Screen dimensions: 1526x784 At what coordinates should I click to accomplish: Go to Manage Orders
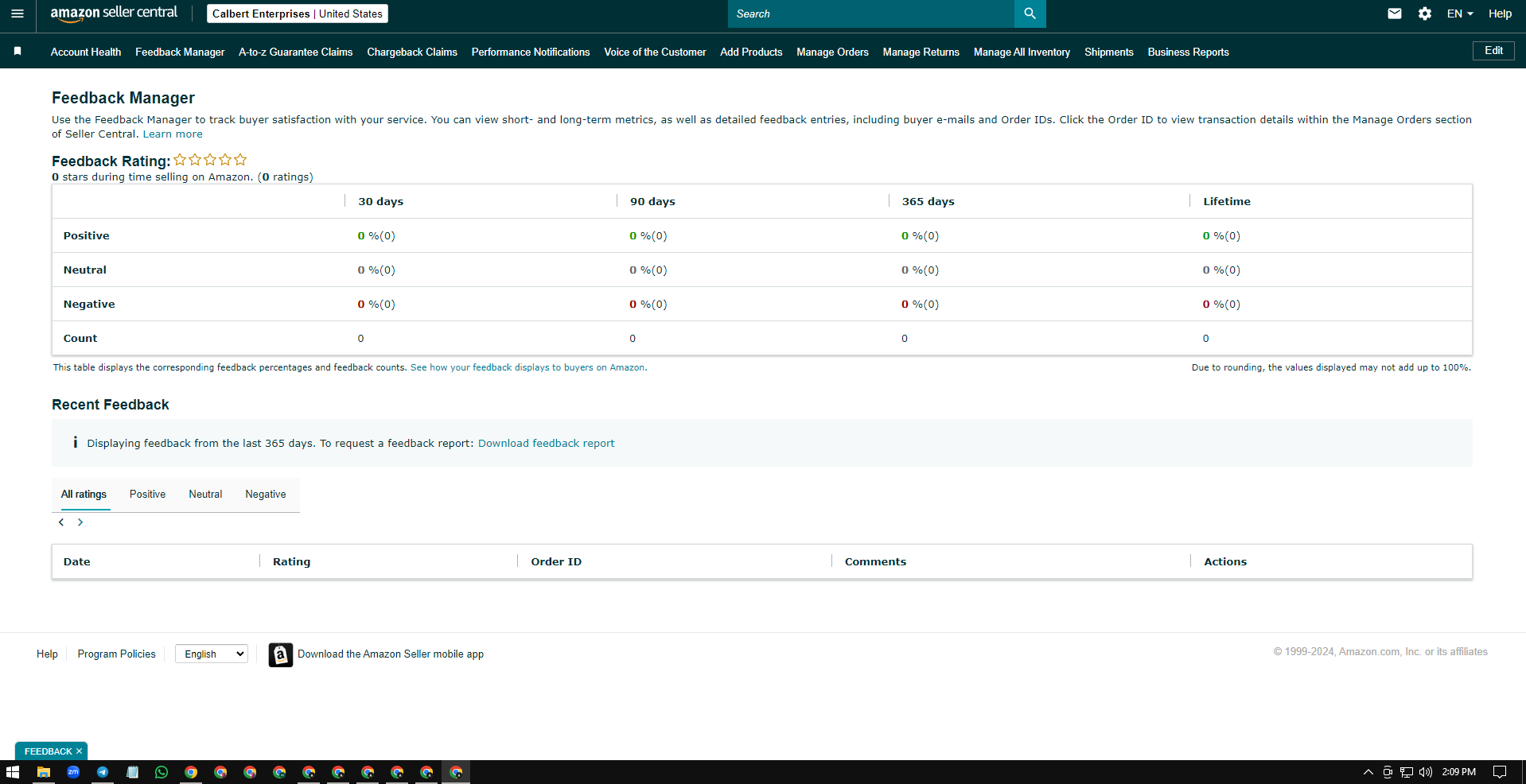[x=832, y=52]
